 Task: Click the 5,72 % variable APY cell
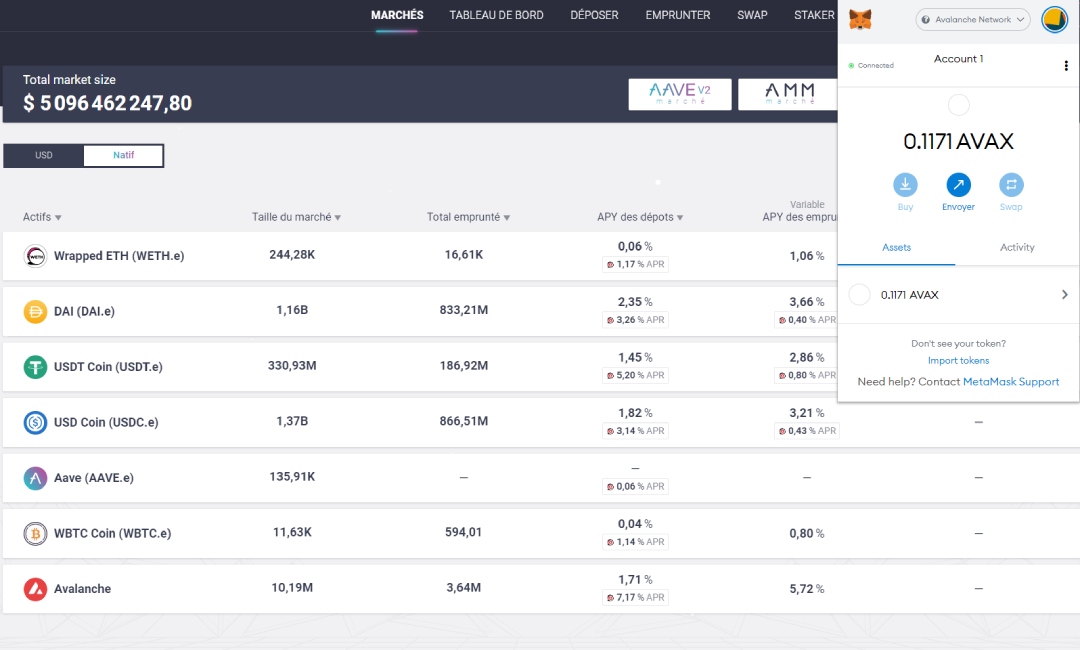click(807, 589)
